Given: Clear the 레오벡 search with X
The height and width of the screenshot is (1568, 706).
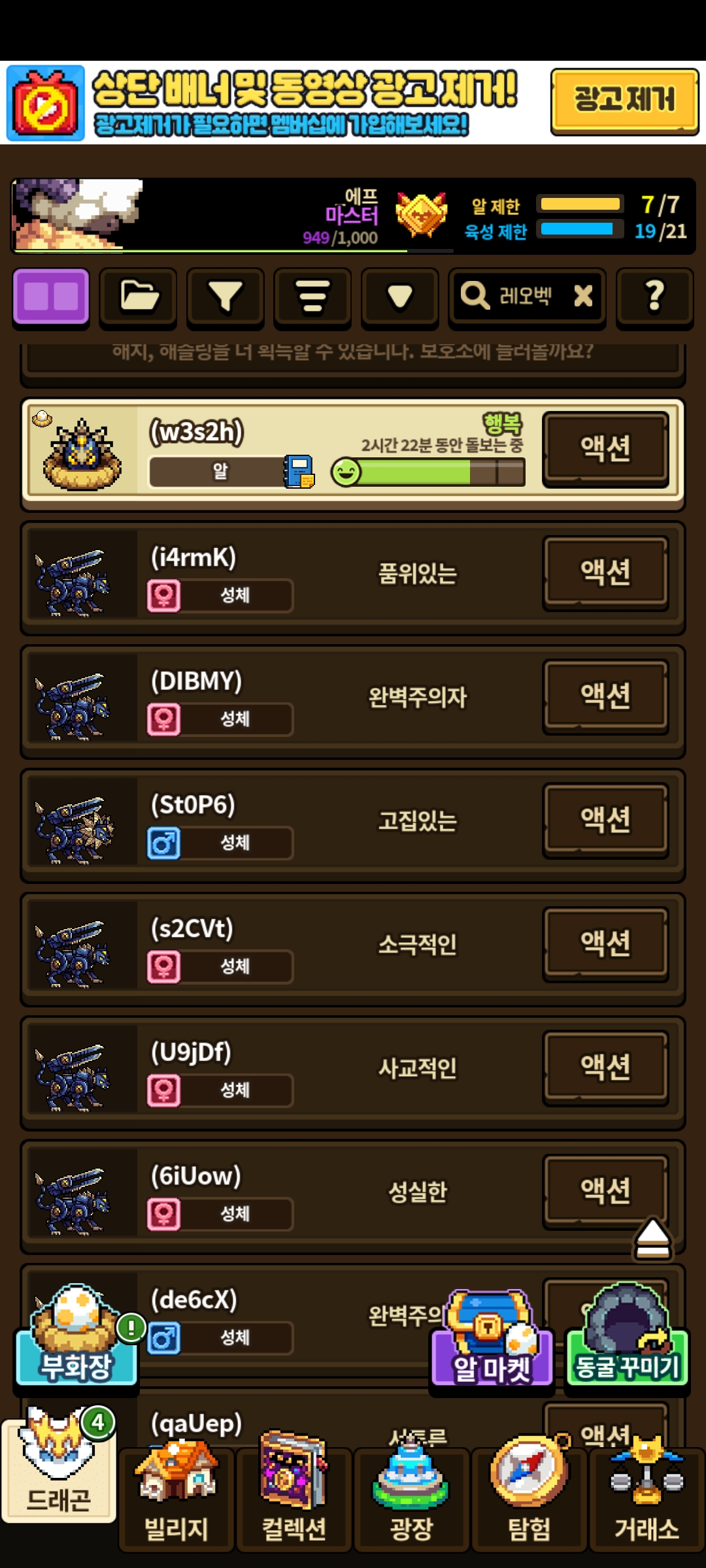Looking at the screenshot, I should (x=583, y=296).
